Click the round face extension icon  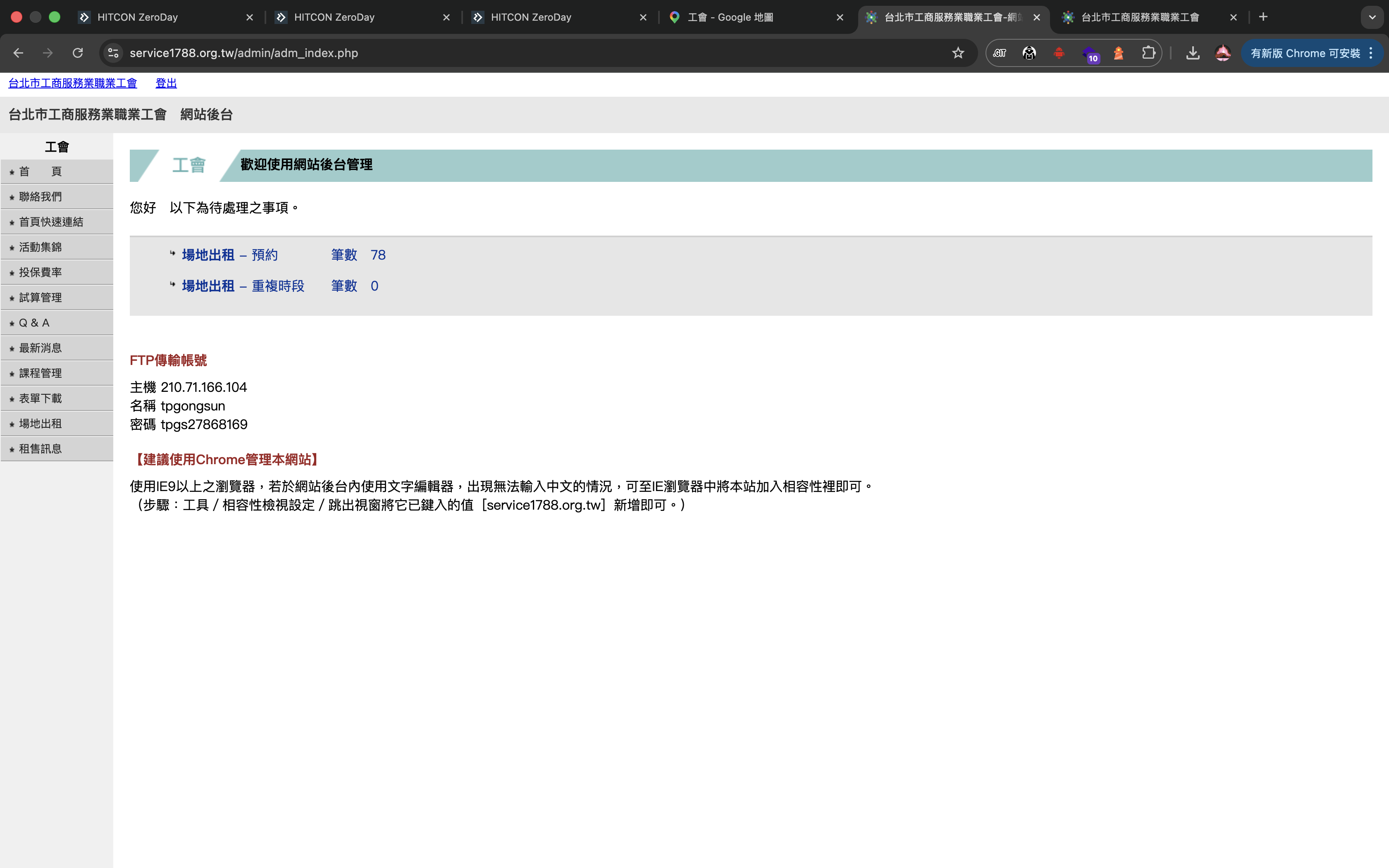(1029, 53)
